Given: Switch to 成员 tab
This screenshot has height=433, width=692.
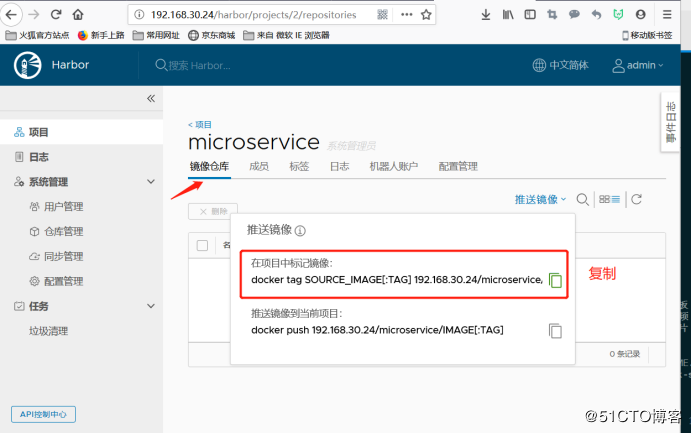Looking at the screenshot, I should [259, 166].
